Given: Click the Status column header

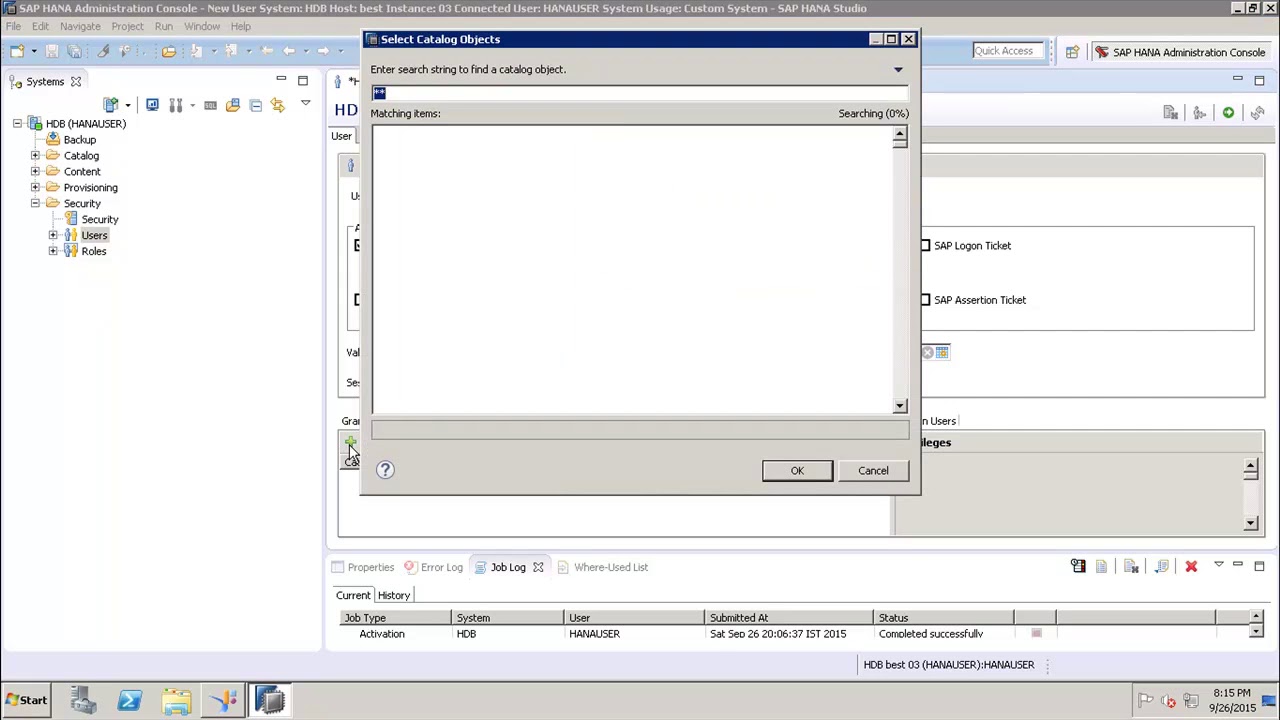Looking at the screenshot, I should [943, 618].
